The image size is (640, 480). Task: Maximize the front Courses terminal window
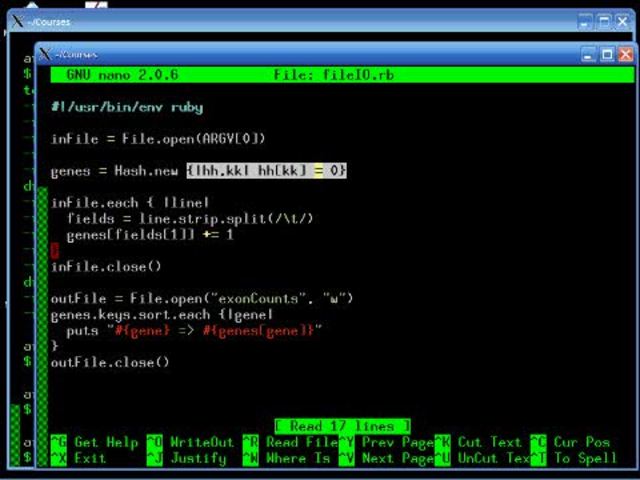click(x=607, y=54)
